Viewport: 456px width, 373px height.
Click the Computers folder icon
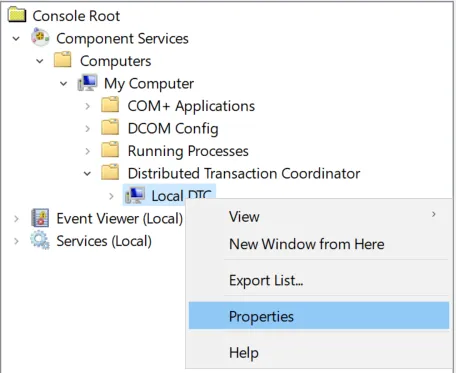click(63, 60)
